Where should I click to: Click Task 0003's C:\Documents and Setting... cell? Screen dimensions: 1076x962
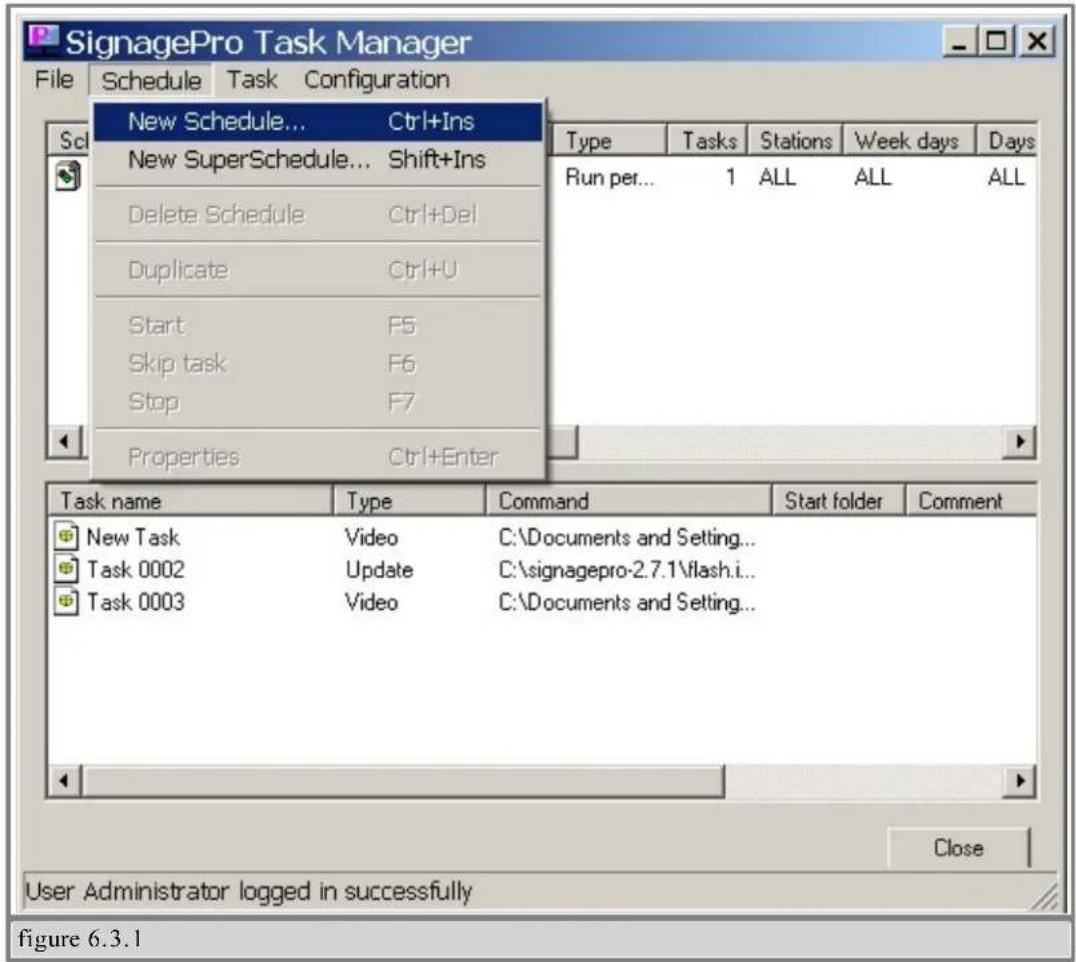(x=627, y=602)
